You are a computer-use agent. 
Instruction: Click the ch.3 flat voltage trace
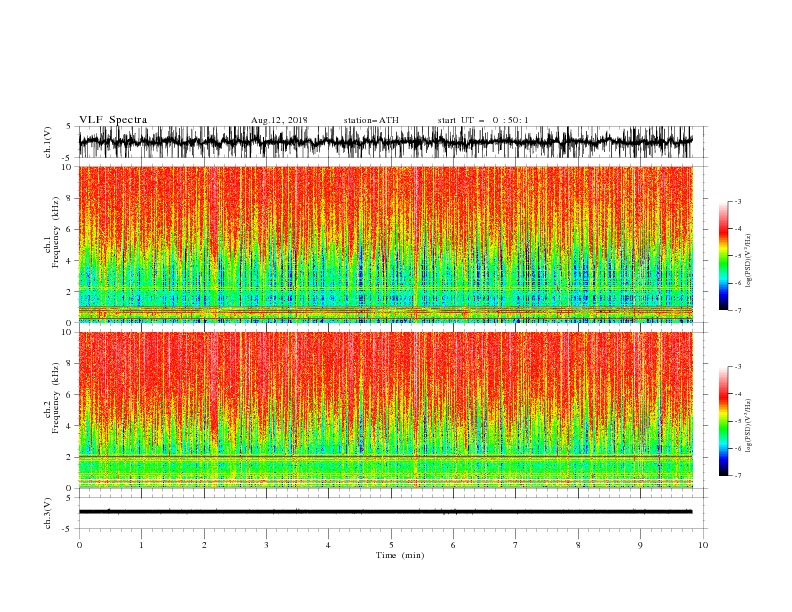(x=385, y=512)
